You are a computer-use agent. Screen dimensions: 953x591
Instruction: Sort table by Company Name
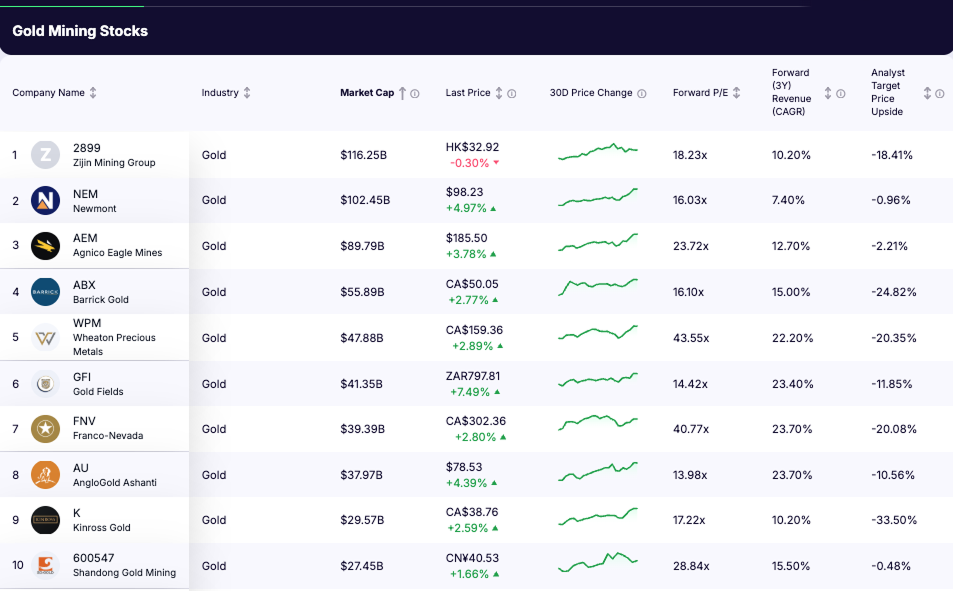[93, 92]
